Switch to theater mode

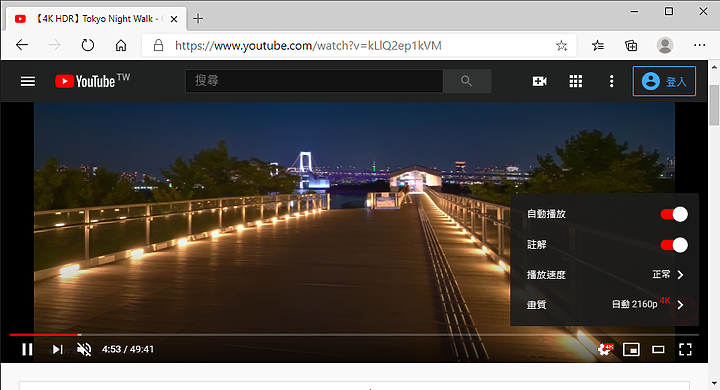[x=658, y=350]
